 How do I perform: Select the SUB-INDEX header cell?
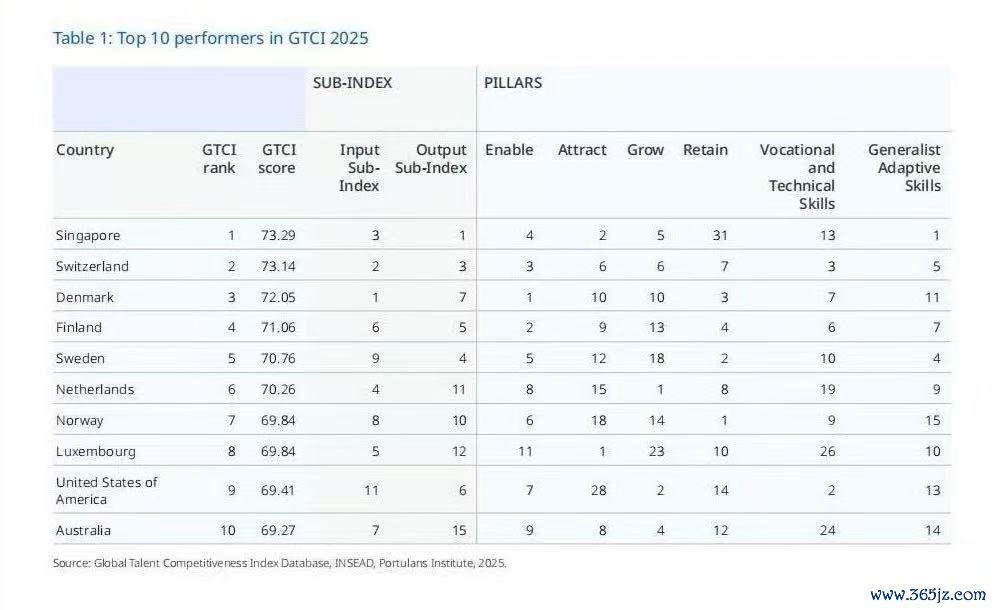point(352,83)
